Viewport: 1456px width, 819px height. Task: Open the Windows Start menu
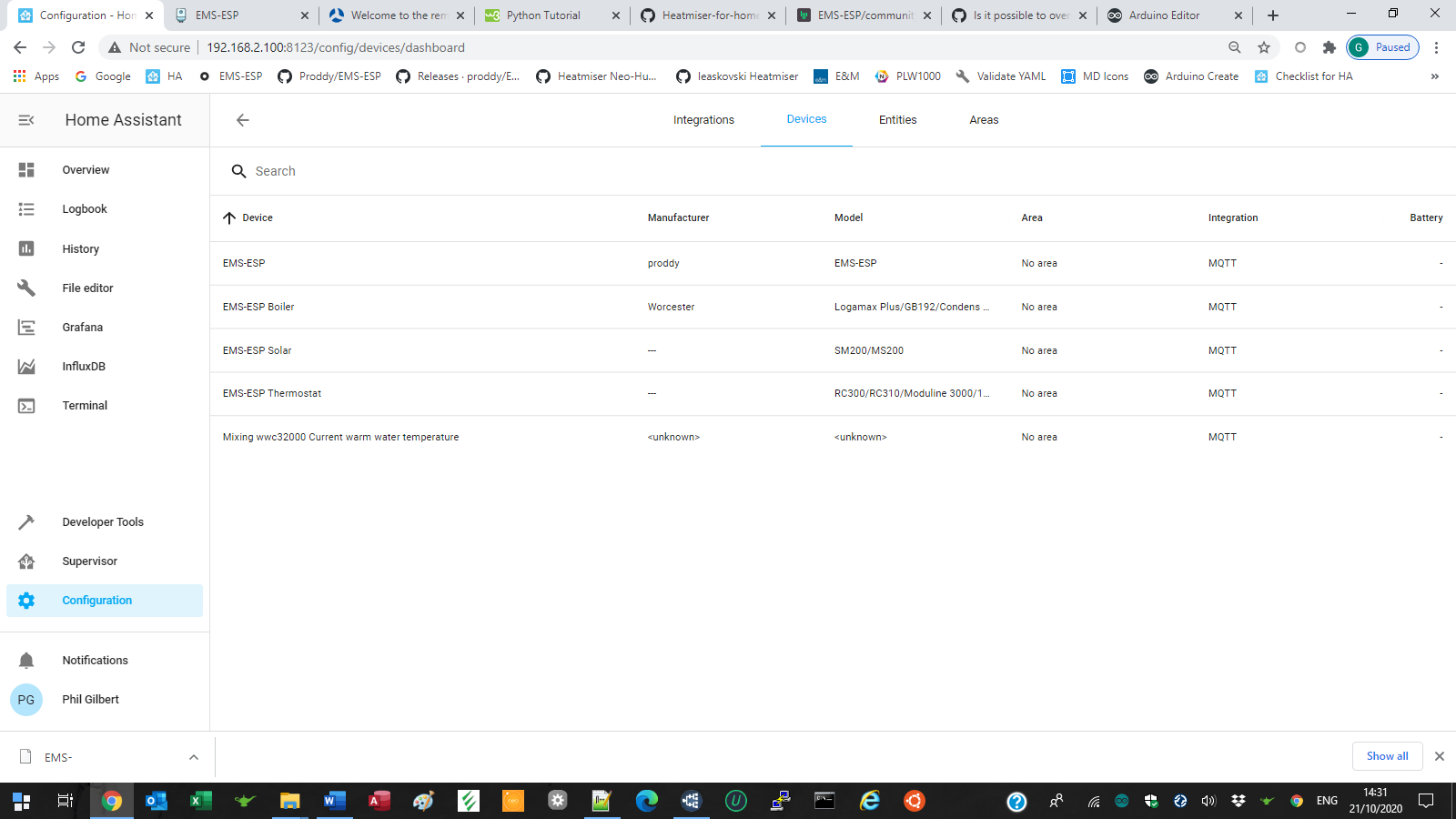(x=22, y=801)
